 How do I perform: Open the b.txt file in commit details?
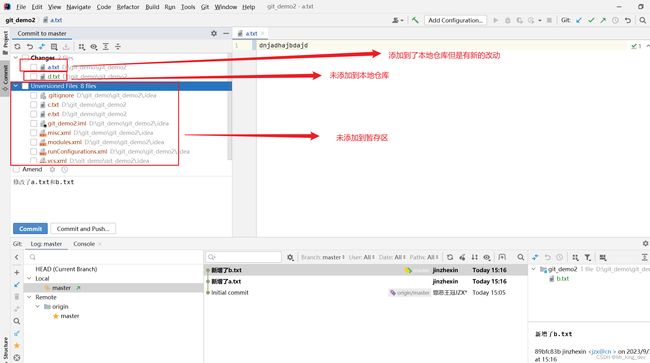562,279
